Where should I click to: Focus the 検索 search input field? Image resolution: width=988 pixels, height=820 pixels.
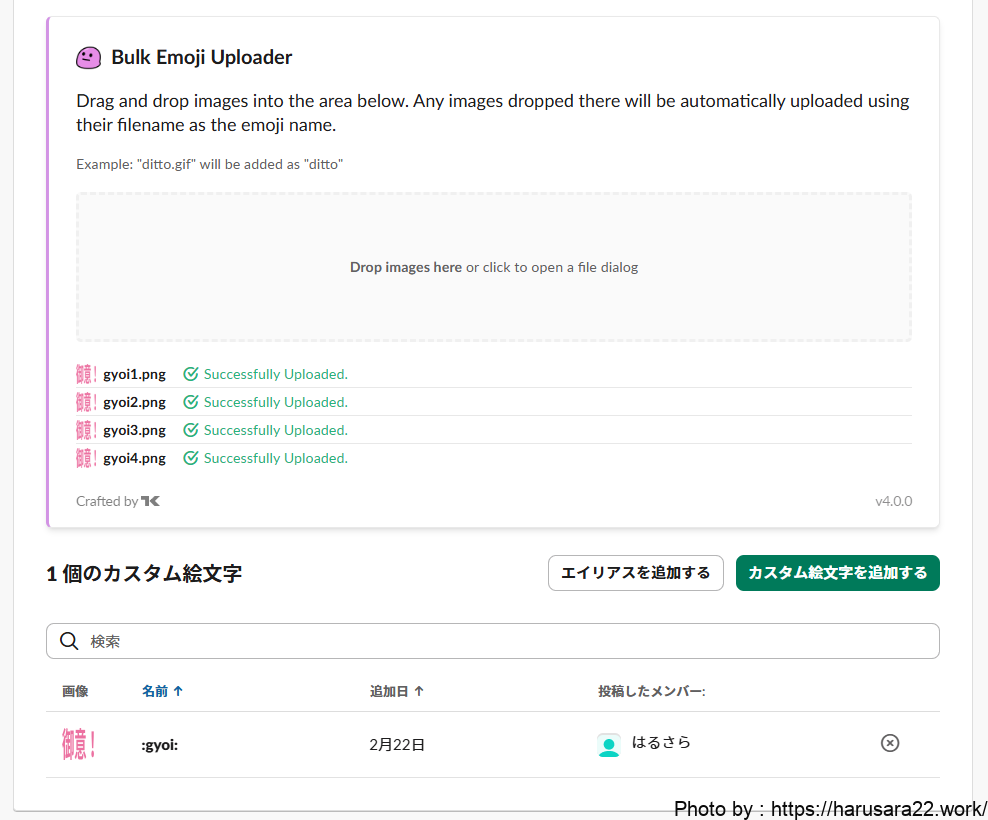(500, 641)
